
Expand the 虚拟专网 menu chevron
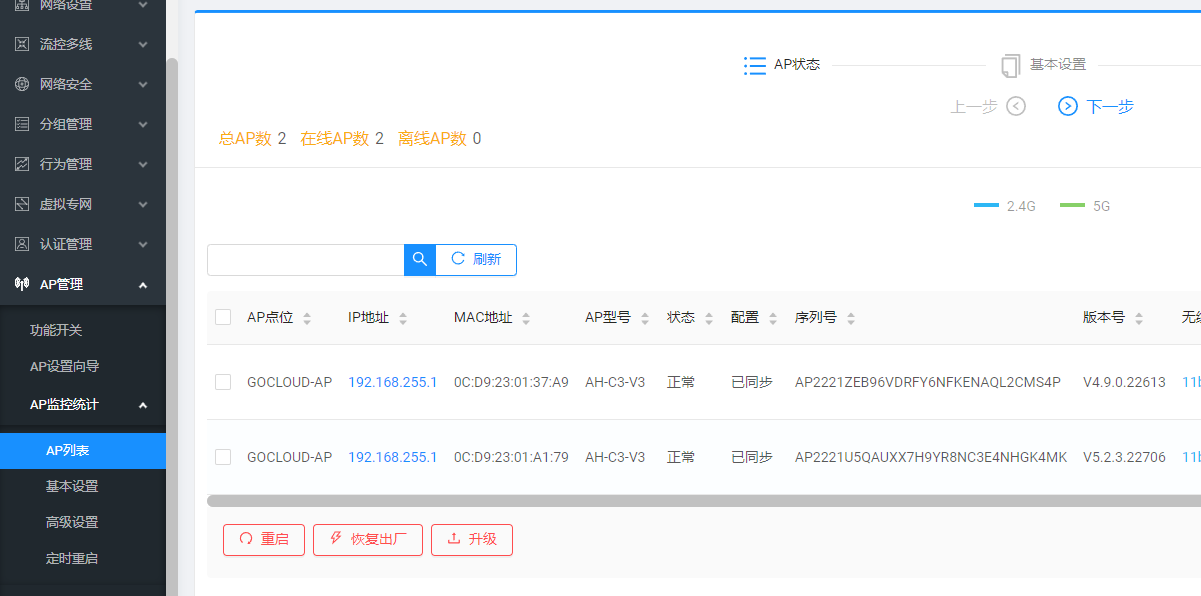click(x=143, y=204)
